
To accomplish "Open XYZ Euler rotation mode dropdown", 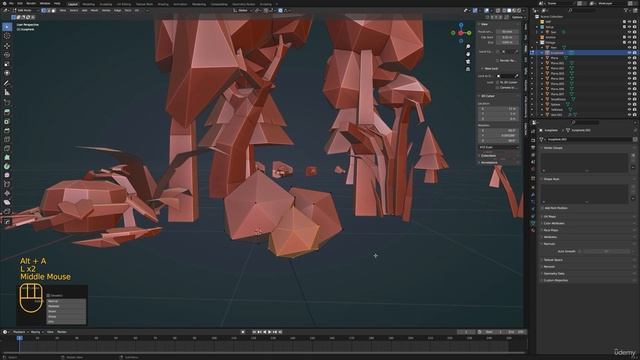I will pos(499,147).
